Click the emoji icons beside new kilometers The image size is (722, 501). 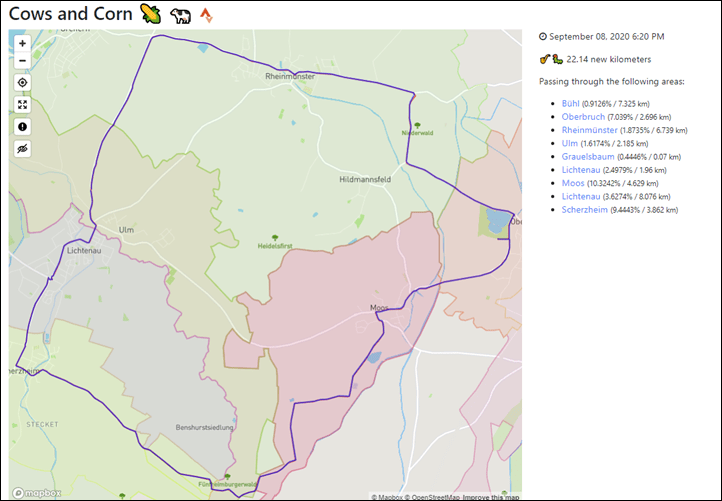pyautogui.click(x=551, y=59)
